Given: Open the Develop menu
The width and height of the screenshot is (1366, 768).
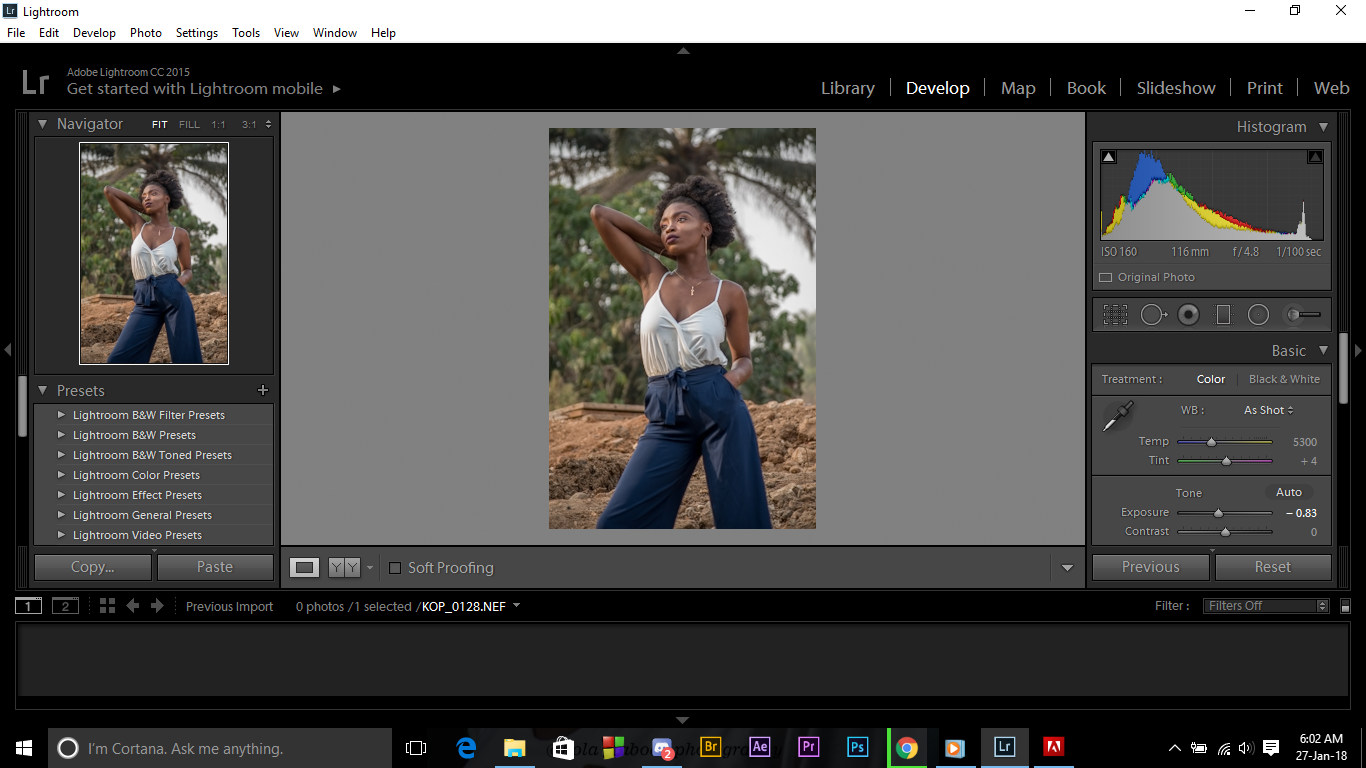Looking at the screenshot, I should click(94, 33).
